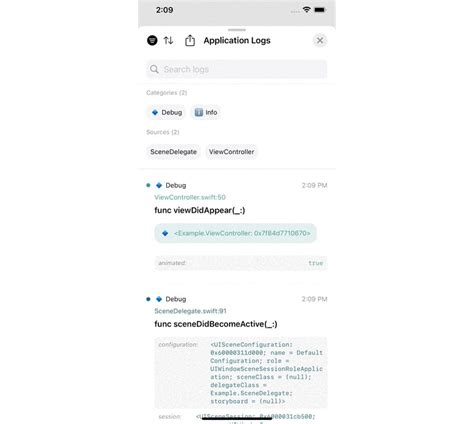
Task: Click the Search logs field
Action: point(236,69)
